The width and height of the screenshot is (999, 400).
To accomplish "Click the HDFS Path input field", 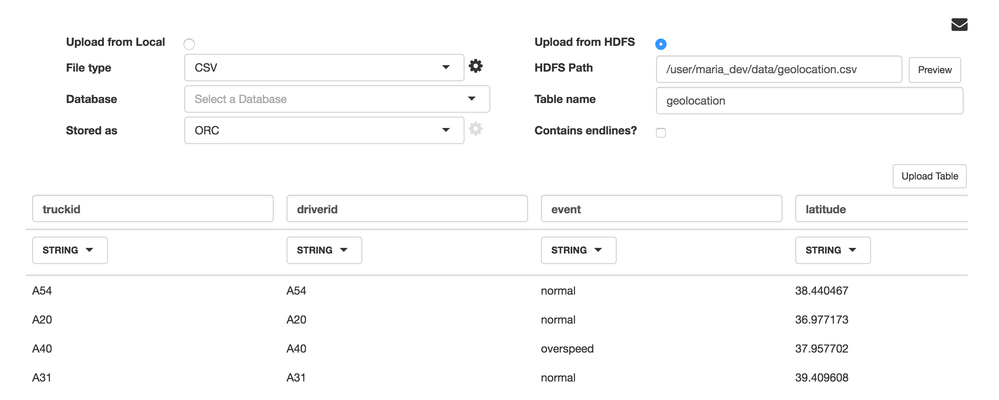I will (x=778, y=70).
